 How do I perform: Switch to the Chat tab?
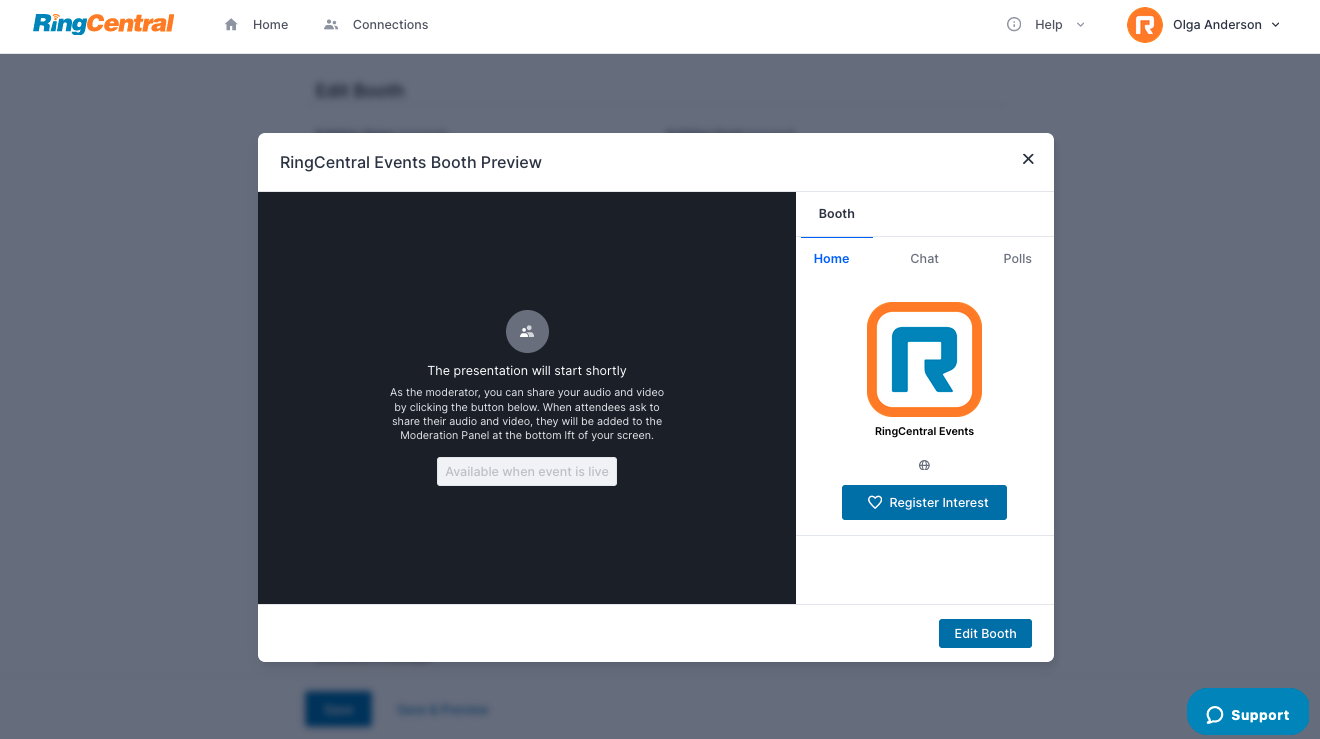pyautogui.click(x=924, y=259)
